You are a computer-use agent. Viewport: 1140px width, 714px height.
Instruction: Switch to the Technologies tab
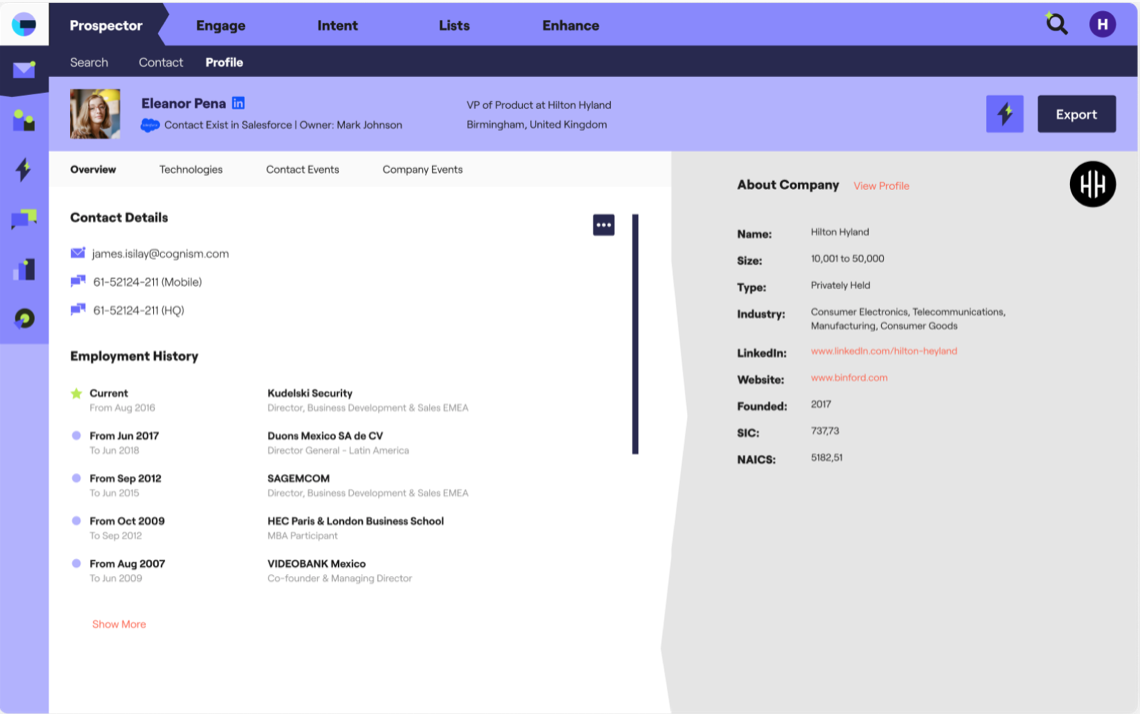[x=190, y=169]
